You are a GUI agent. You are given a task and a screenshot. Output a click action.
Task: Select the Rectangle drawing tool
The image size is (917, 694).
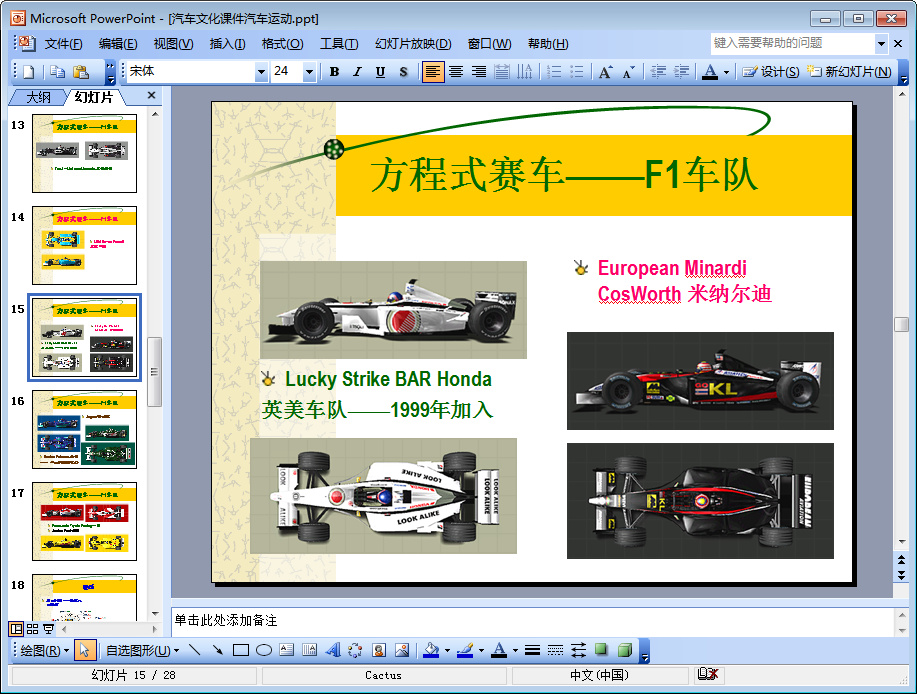(240, 650)
